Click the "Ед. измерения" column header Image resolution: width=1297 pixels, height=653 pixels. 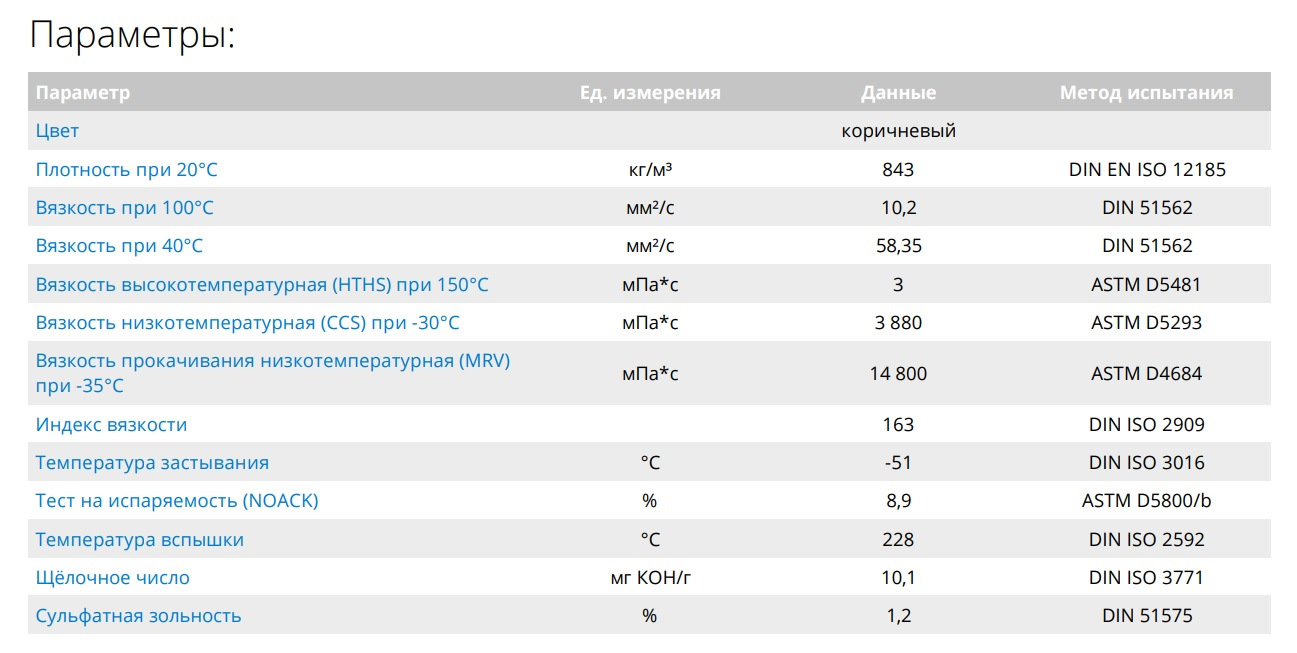(x=650, y=93)
